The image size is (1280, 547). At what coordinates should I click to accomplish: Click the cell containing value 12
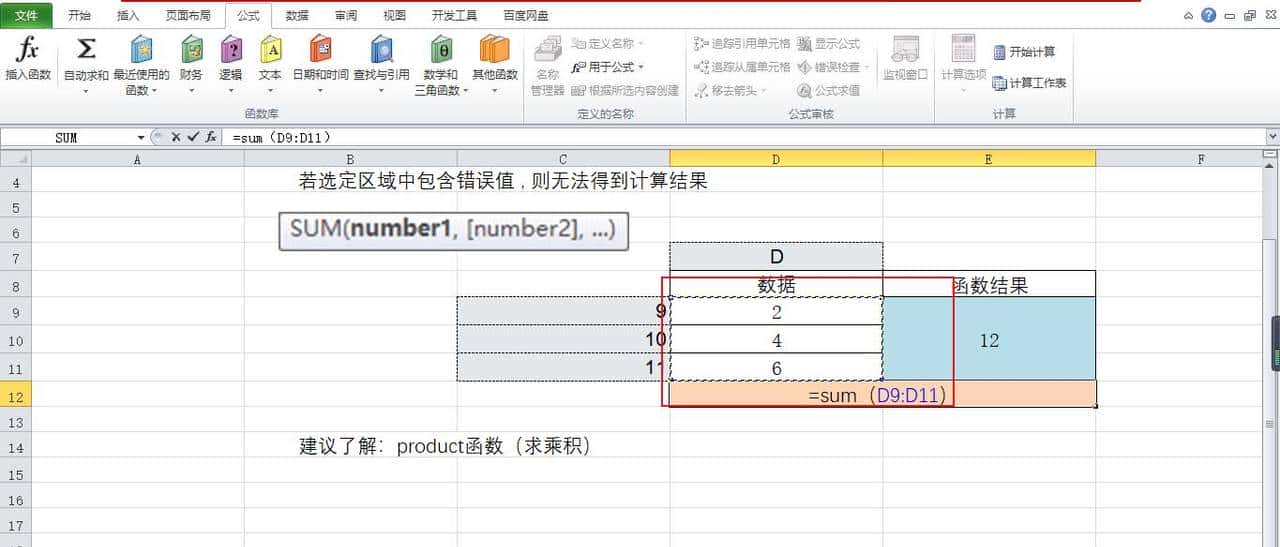[x=989, y=340]
